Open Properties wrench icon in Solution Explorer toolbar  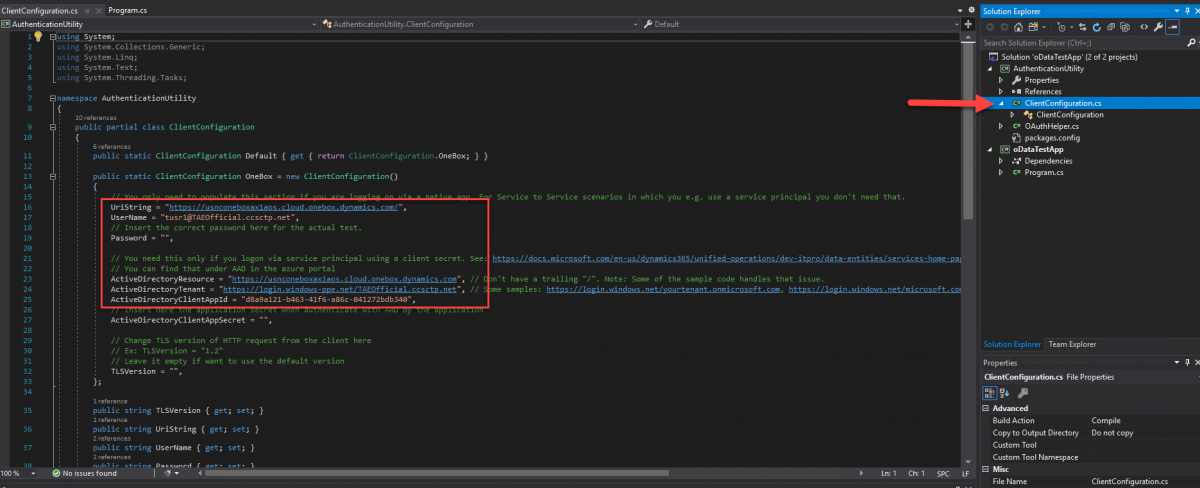[x=1158, y=27]
